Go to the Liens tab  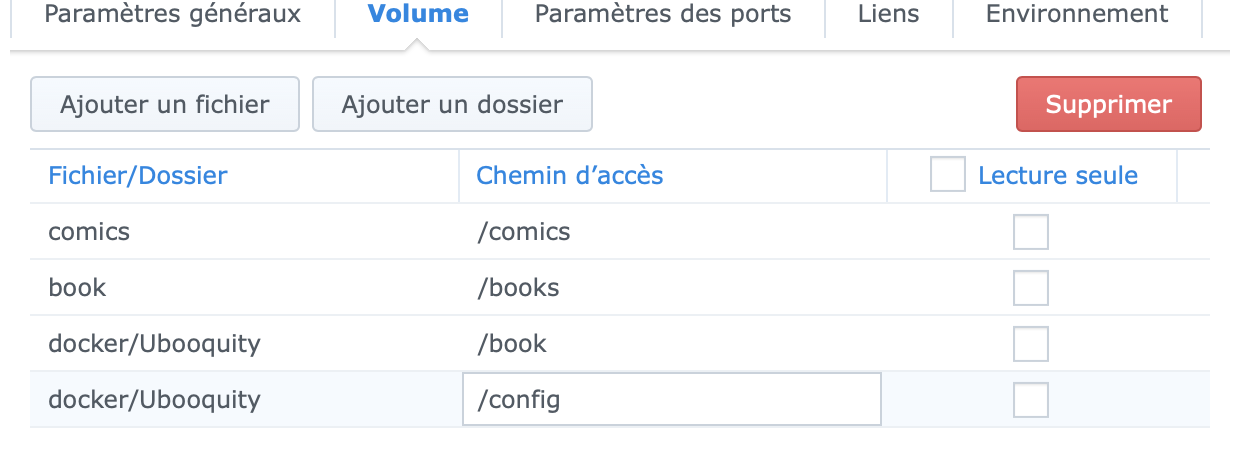click(x=888, y=15)
